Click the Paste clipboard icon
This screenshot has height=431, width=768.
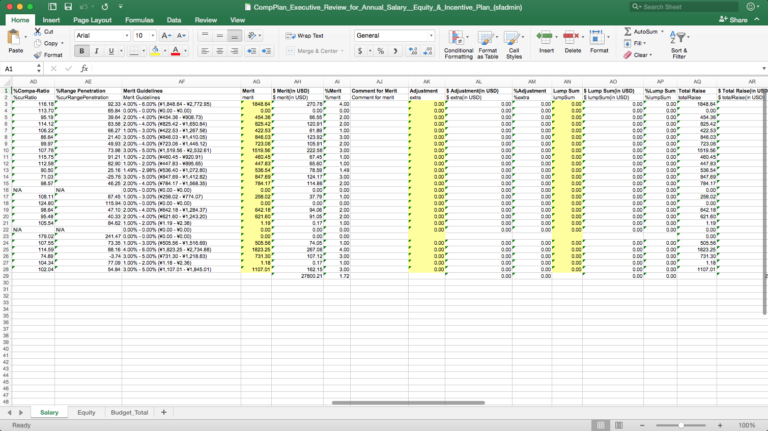click(15, 38)
